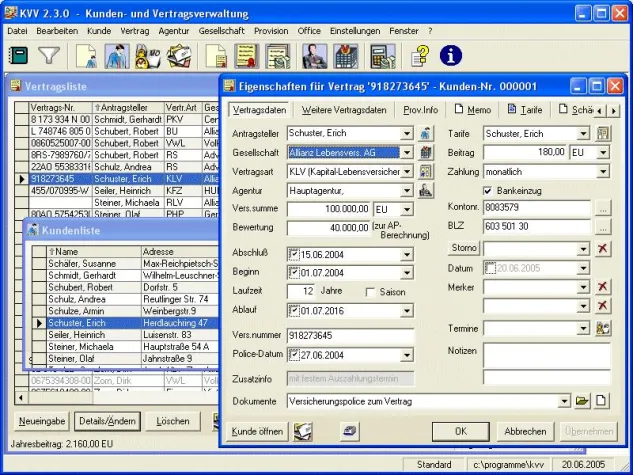The height and width of the screenshot is (475, 633).
Task: Open the calculator icon in the main toolbar
Action: [382, 56]
